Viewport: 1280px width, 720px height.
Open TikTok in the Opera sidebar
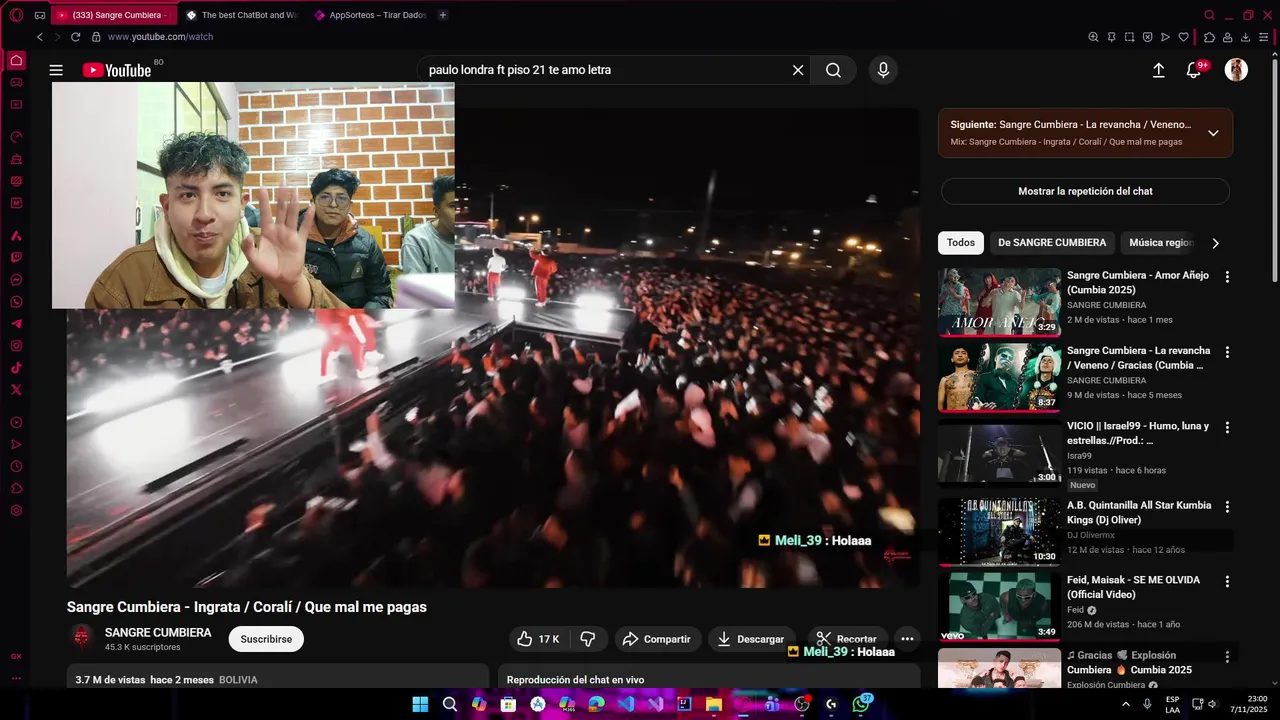pyautogui.click(x=16, y=368)
